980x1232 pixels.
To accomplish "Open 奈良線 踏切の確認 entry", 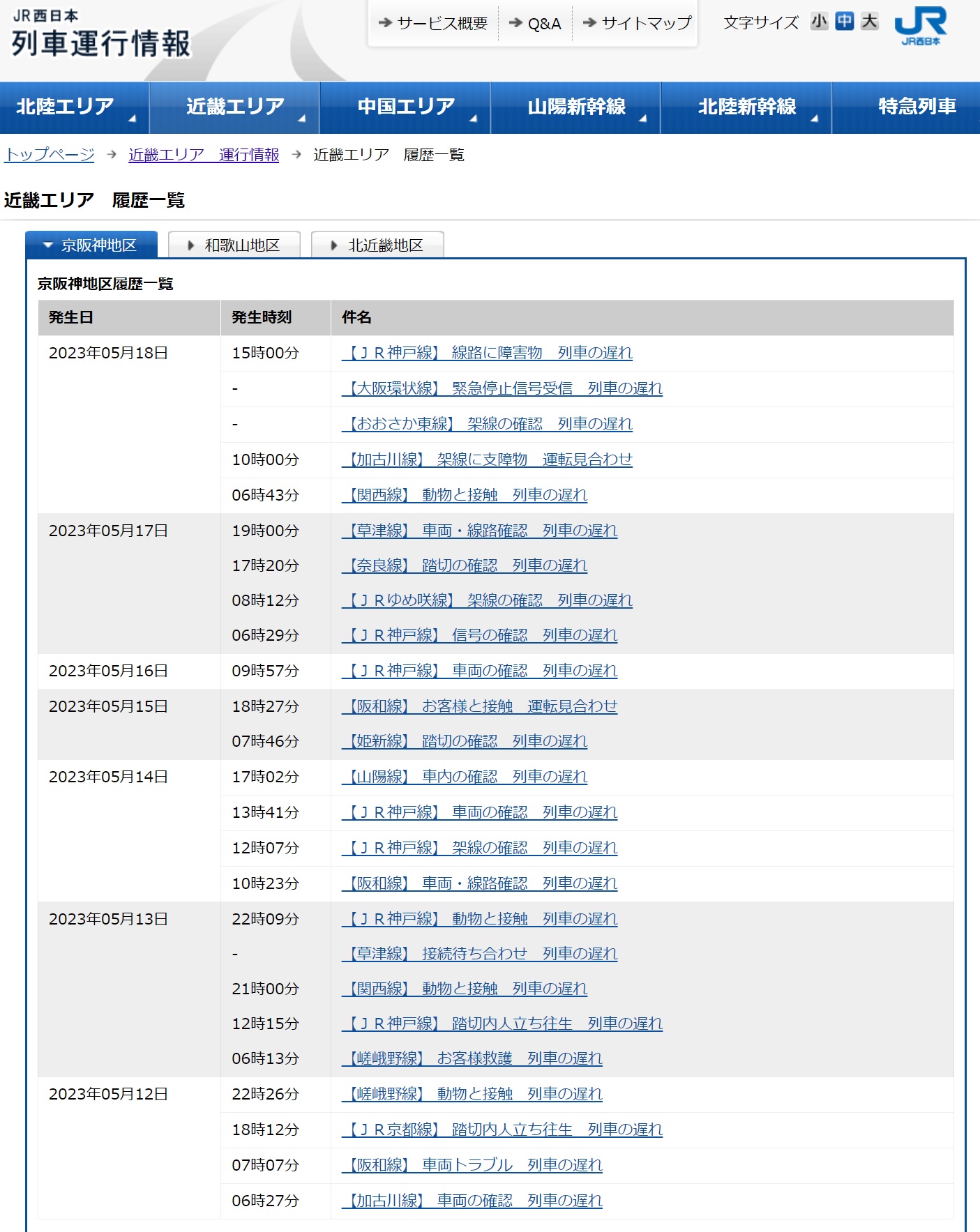I will click(465, 565).
